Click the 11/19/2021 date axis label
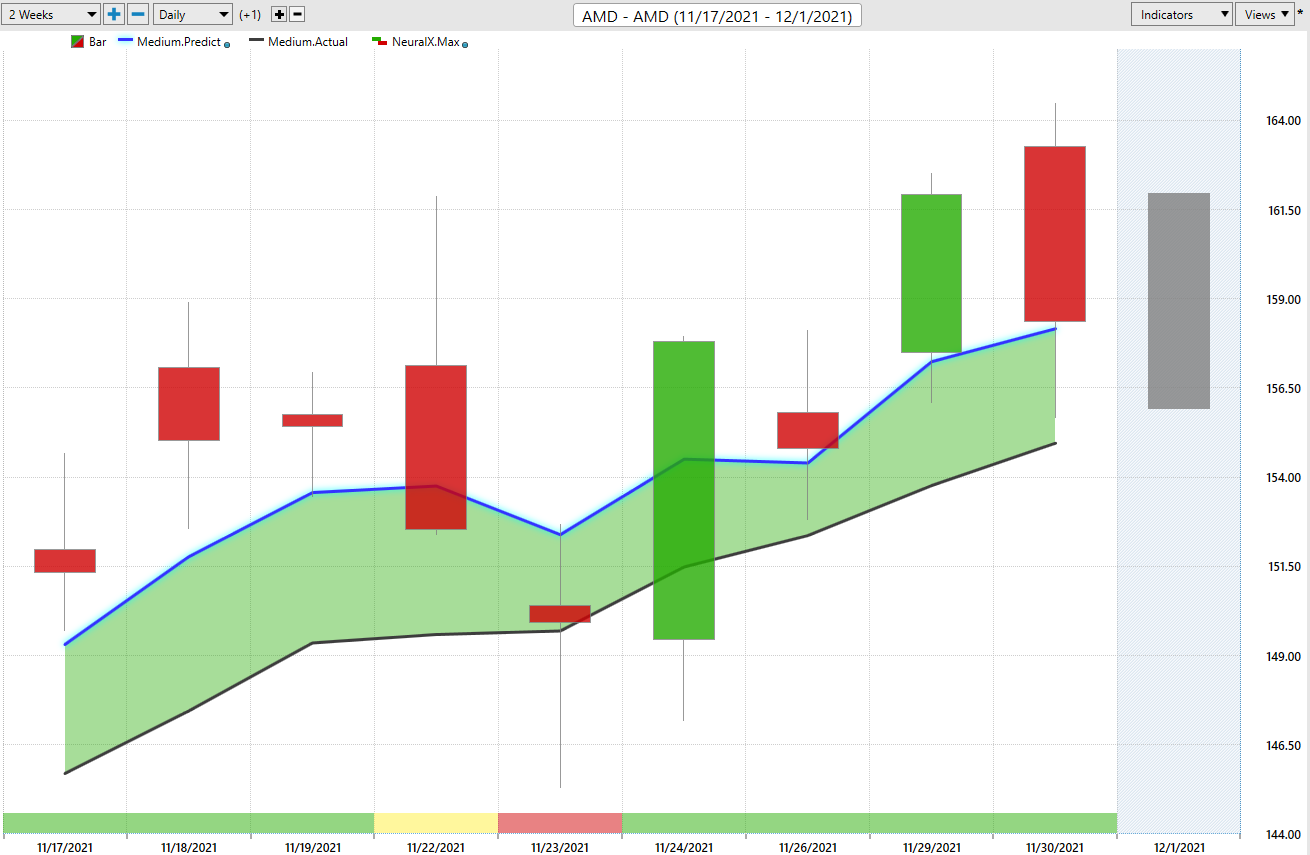The image size is (1310, 855). click(x=312, y=847)
